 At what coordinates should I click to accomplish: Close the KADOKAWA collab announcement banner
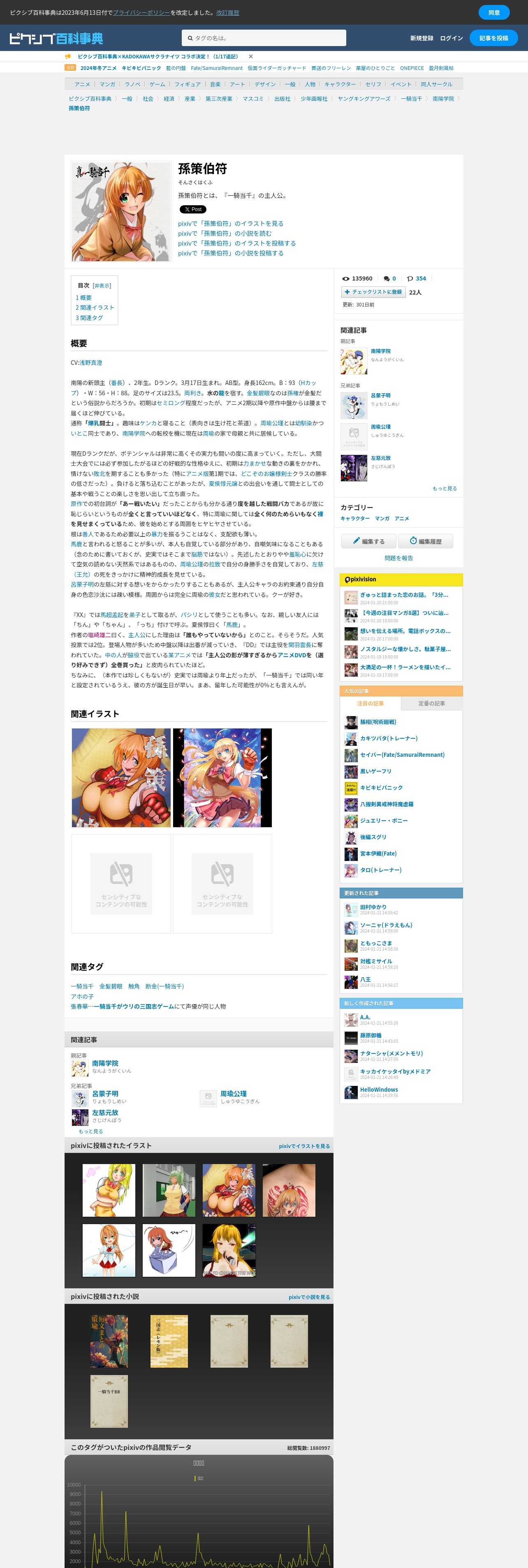point(250,57)
